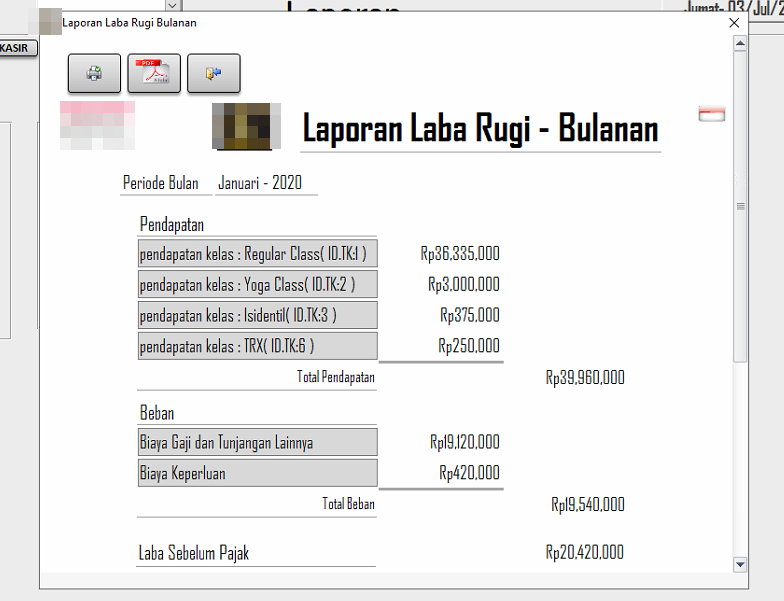
Task: Export the report using the PDF icon
Action: click(154, 73)
